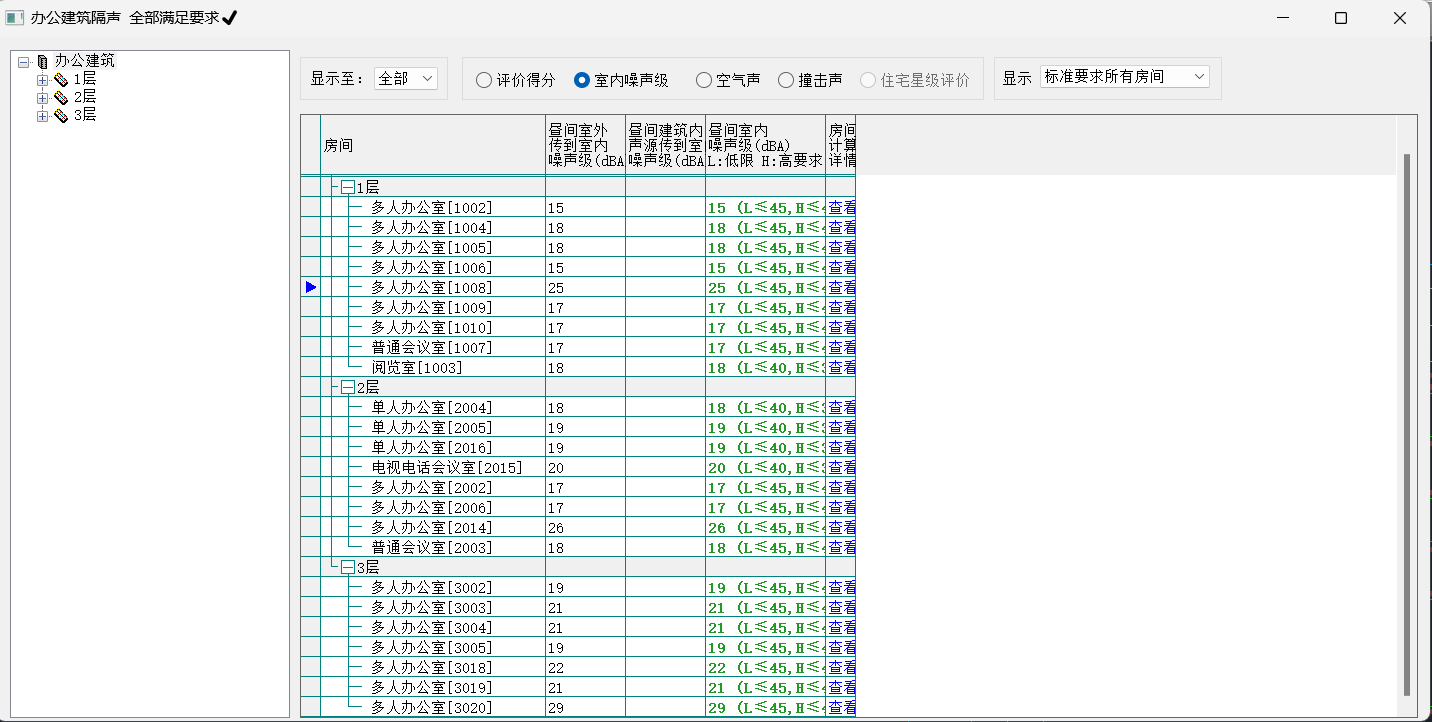Collapse the 3层 group in table

pos(347,567)
